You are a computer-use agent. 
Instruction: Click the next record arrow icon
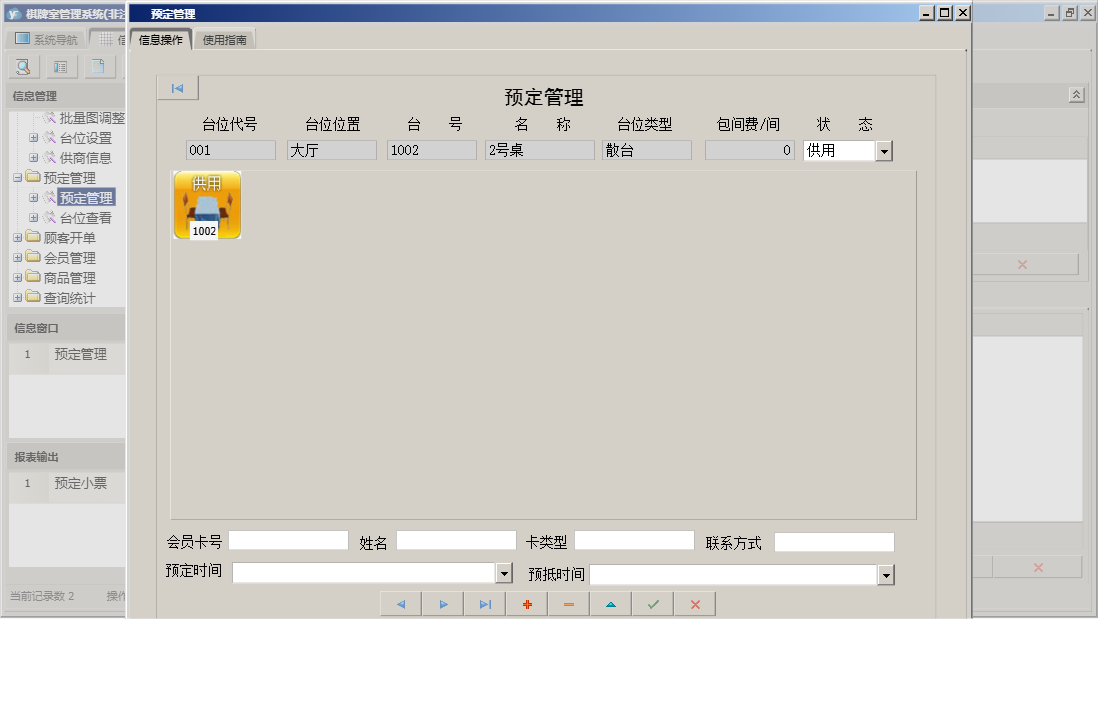pos(442,603)
